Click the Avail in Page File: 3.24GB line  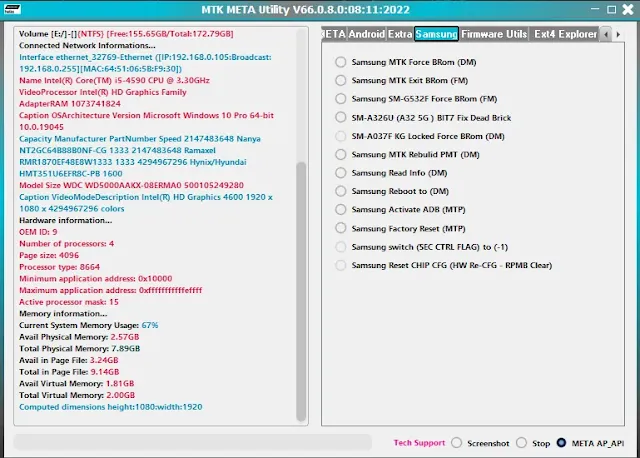click(x=69, y=360)
